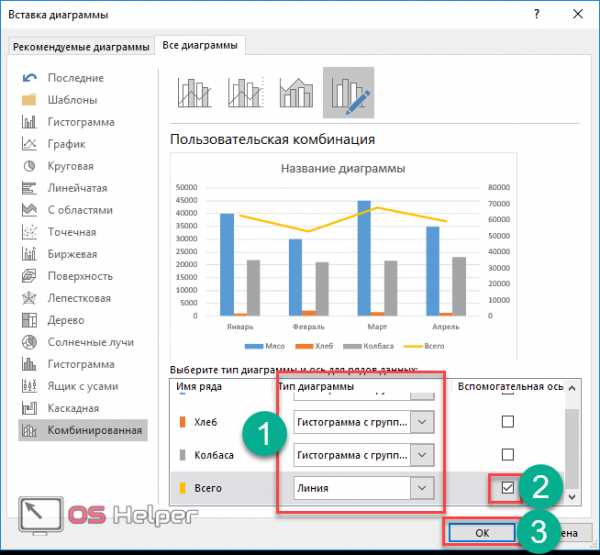The width and height of the screenshot is (600, 555).
Task: Confirm the dialog with OK button
Action: (482, 533)
